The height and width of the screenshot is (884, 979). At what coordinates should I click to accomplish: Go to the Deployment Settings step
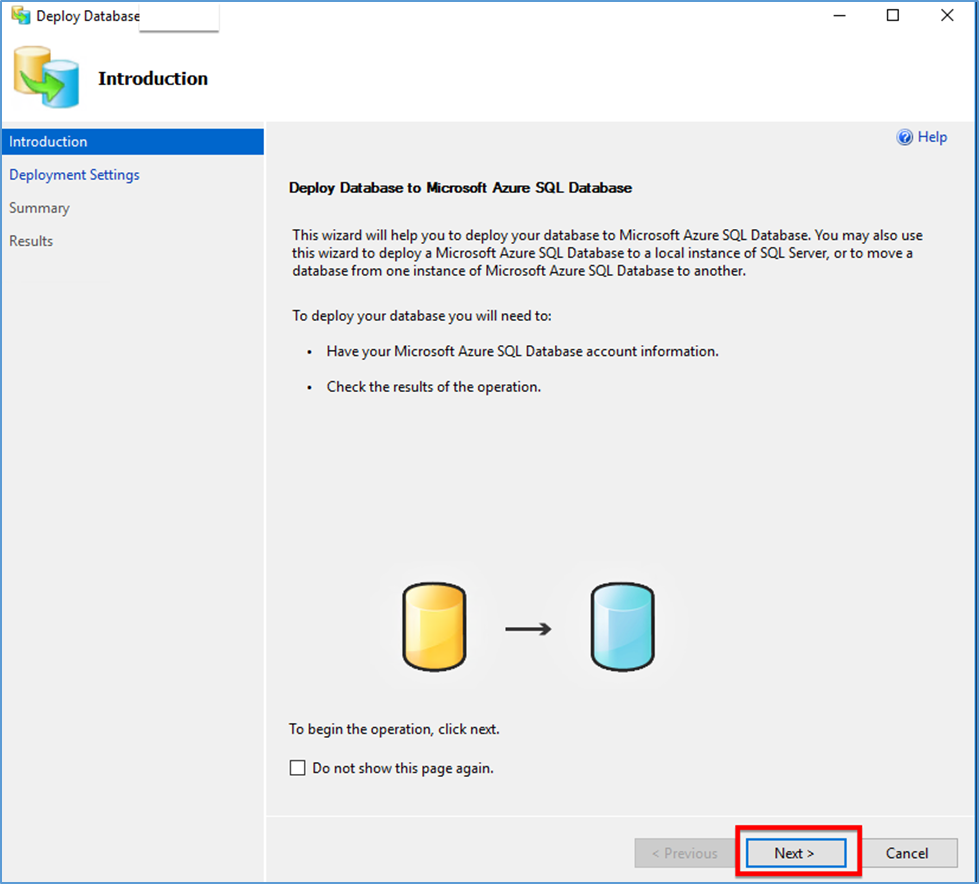coord(74,175)
